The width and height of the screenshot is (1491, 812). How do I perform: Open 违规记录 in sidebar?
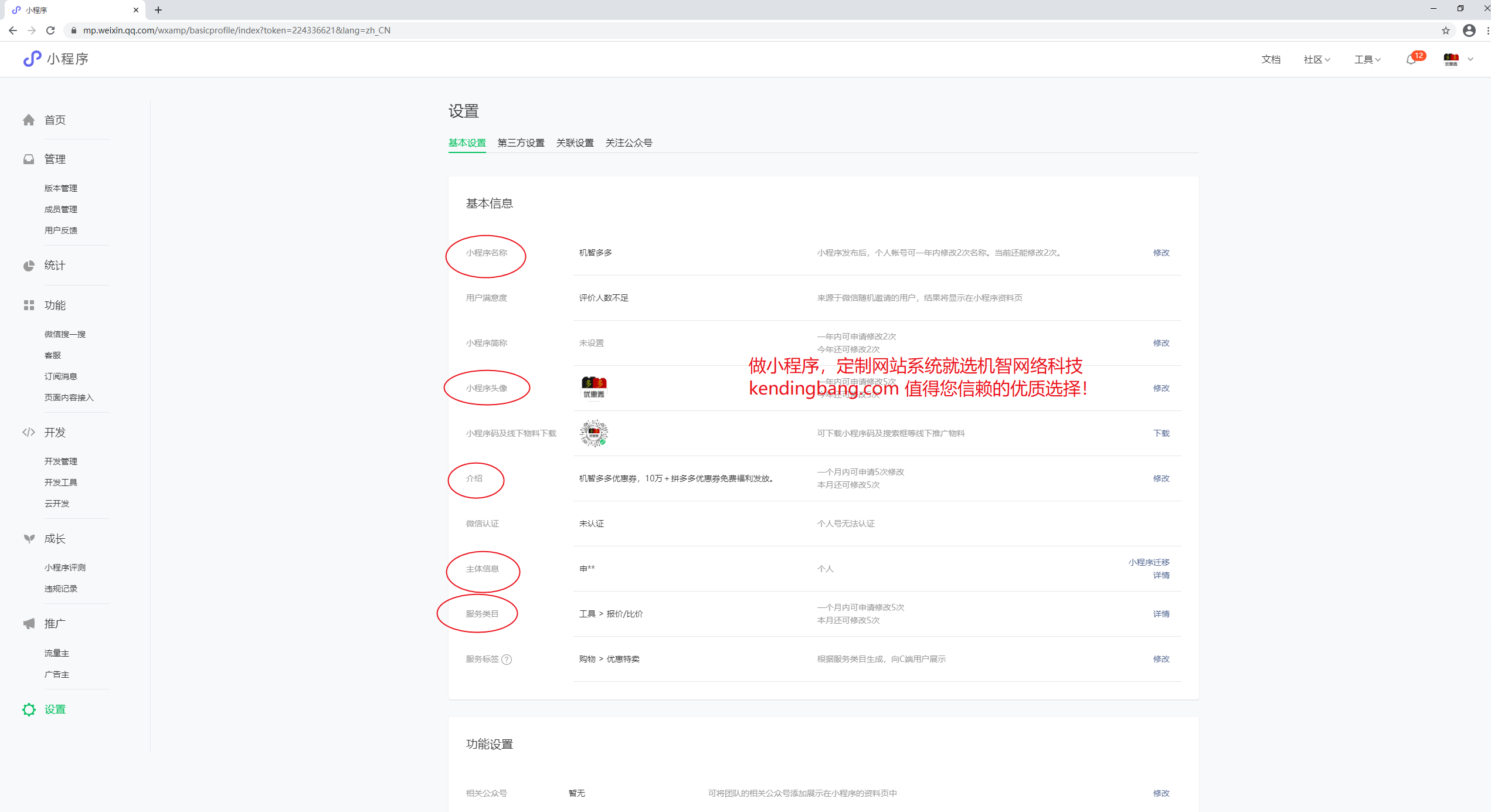point(61,589)
